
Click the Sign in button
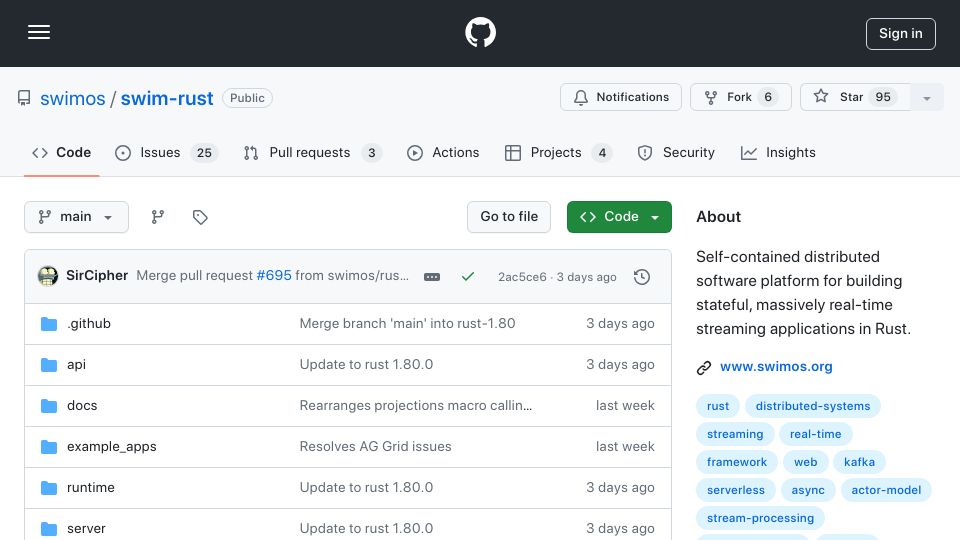pyautogui.click(x=900, y=34)
